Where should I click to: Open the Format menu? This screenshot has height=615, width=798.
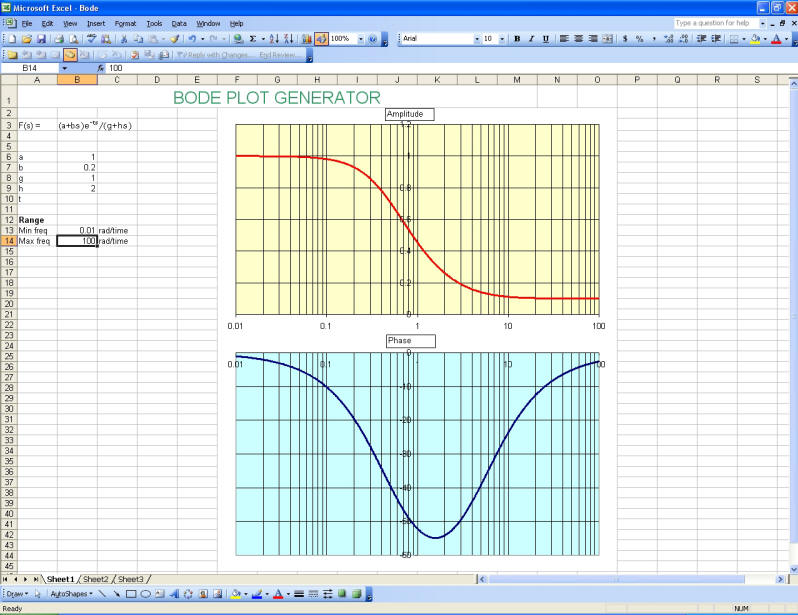125,23
